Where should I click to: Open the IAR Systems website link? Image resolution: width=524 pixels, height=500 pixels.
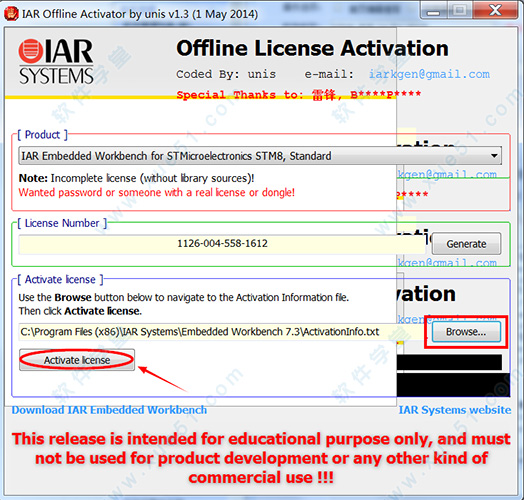click(455, 410)
